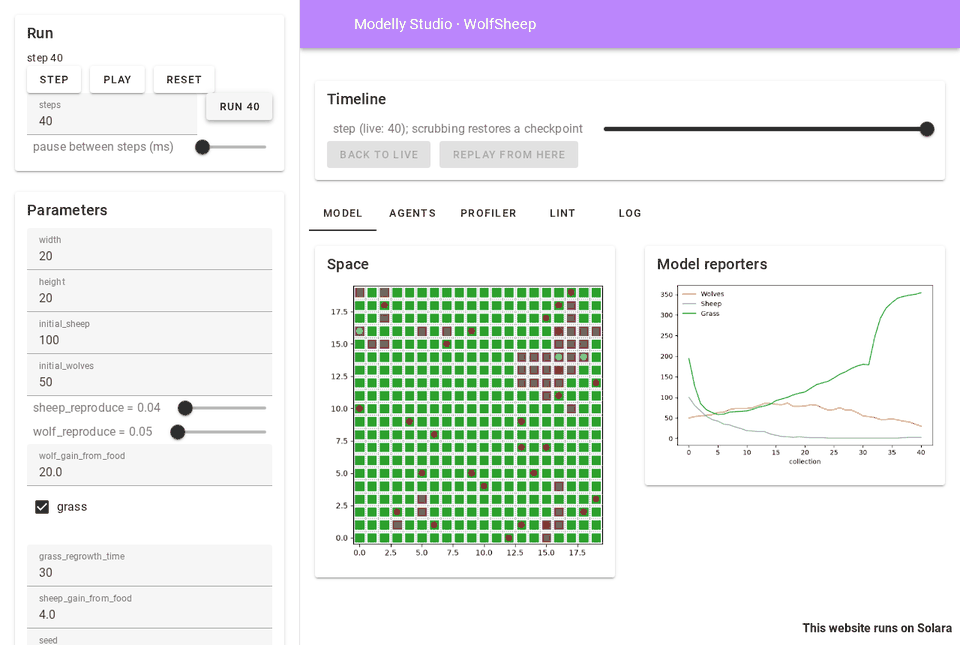Screen dimensions: 960x645
Task: Click the height input field
Action: [x=149, y=291]
